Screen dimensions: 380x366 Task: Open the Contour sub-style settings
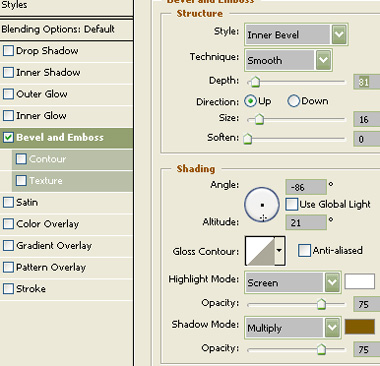(x=47, y=159)
